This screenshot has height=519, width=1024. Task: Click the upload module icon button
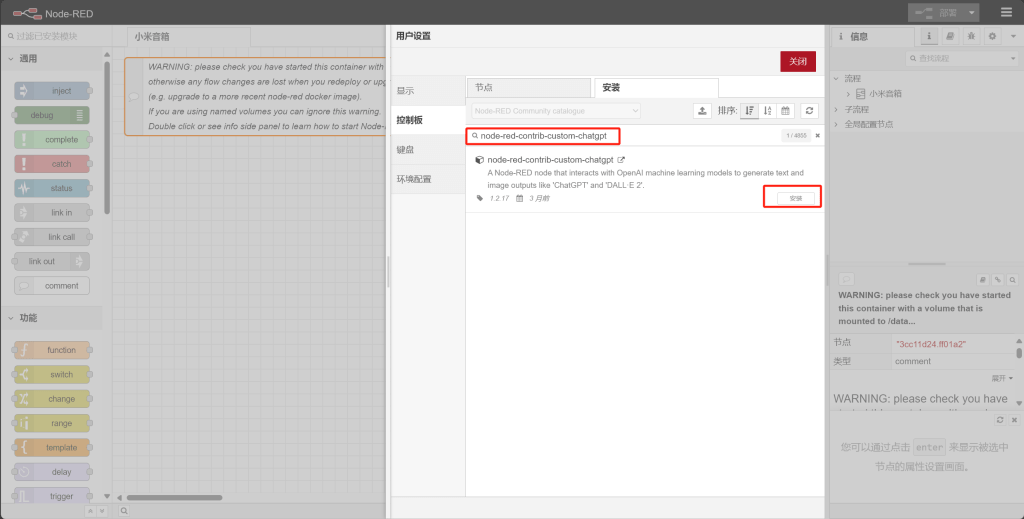pos(702,111)
